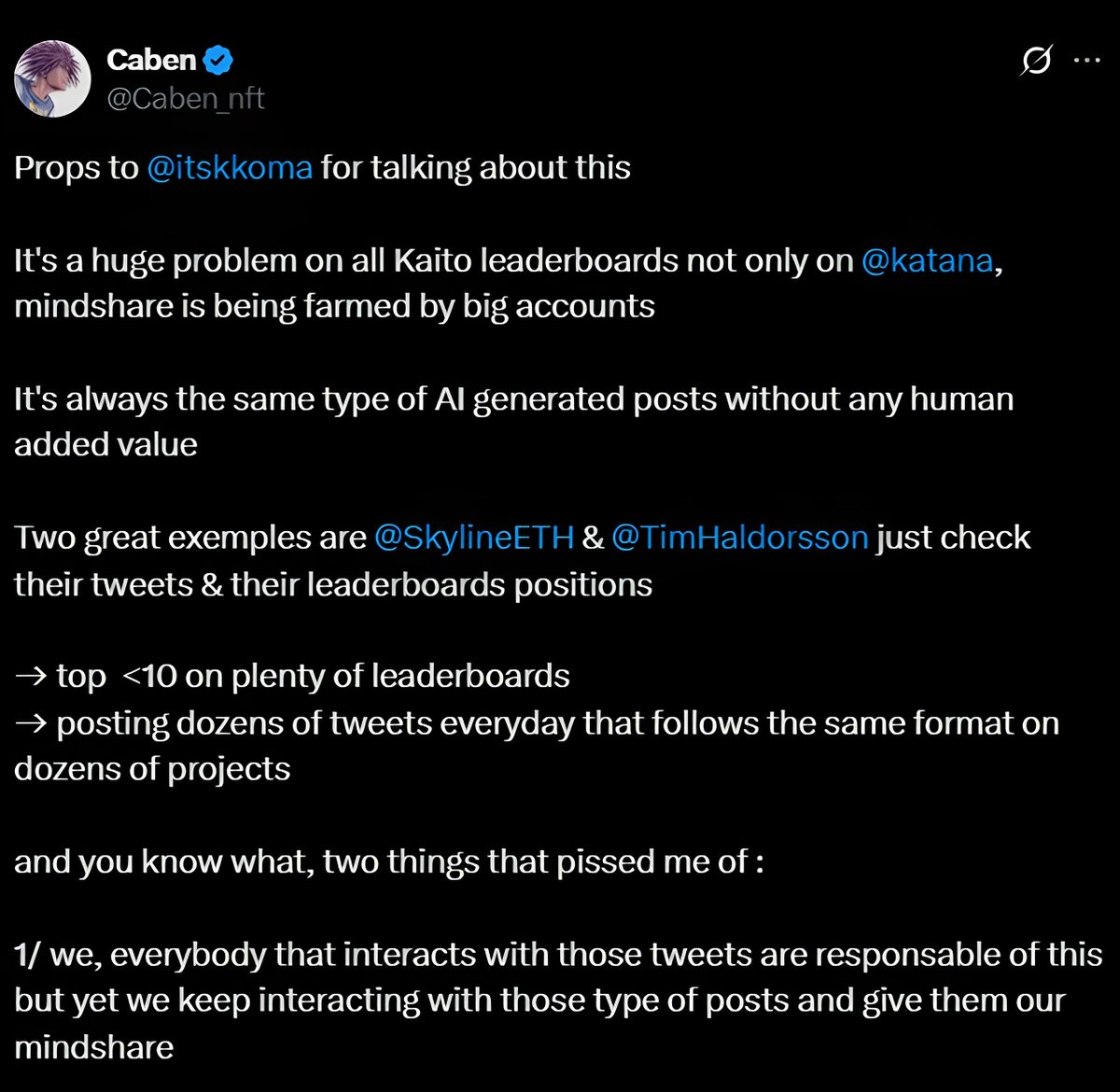The height and width of the screenshot is (1092, 1120).
Task: Click the blue verified badge beside Caben
Action: tap(218, 61)
